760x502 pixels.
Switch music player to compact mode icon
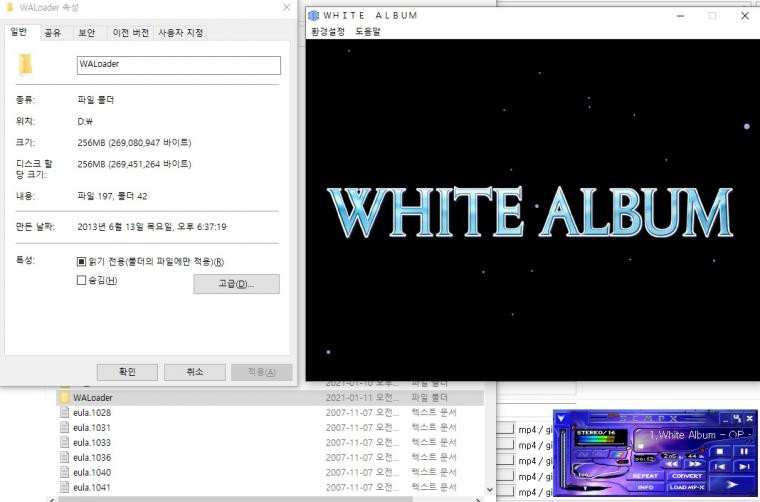click(737, 418)
